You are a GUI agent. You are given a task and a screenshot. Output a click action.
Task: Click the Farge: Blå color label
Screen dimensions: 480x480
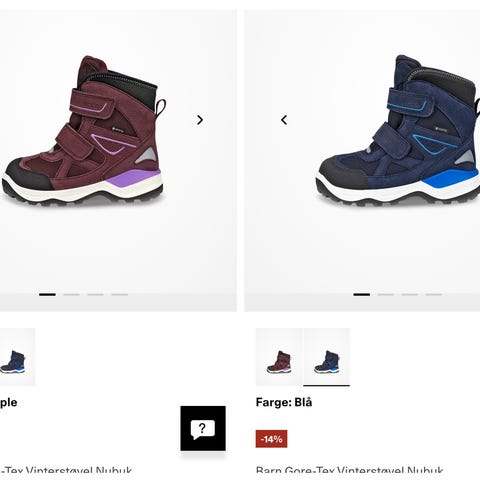click(x=284, y=402)
